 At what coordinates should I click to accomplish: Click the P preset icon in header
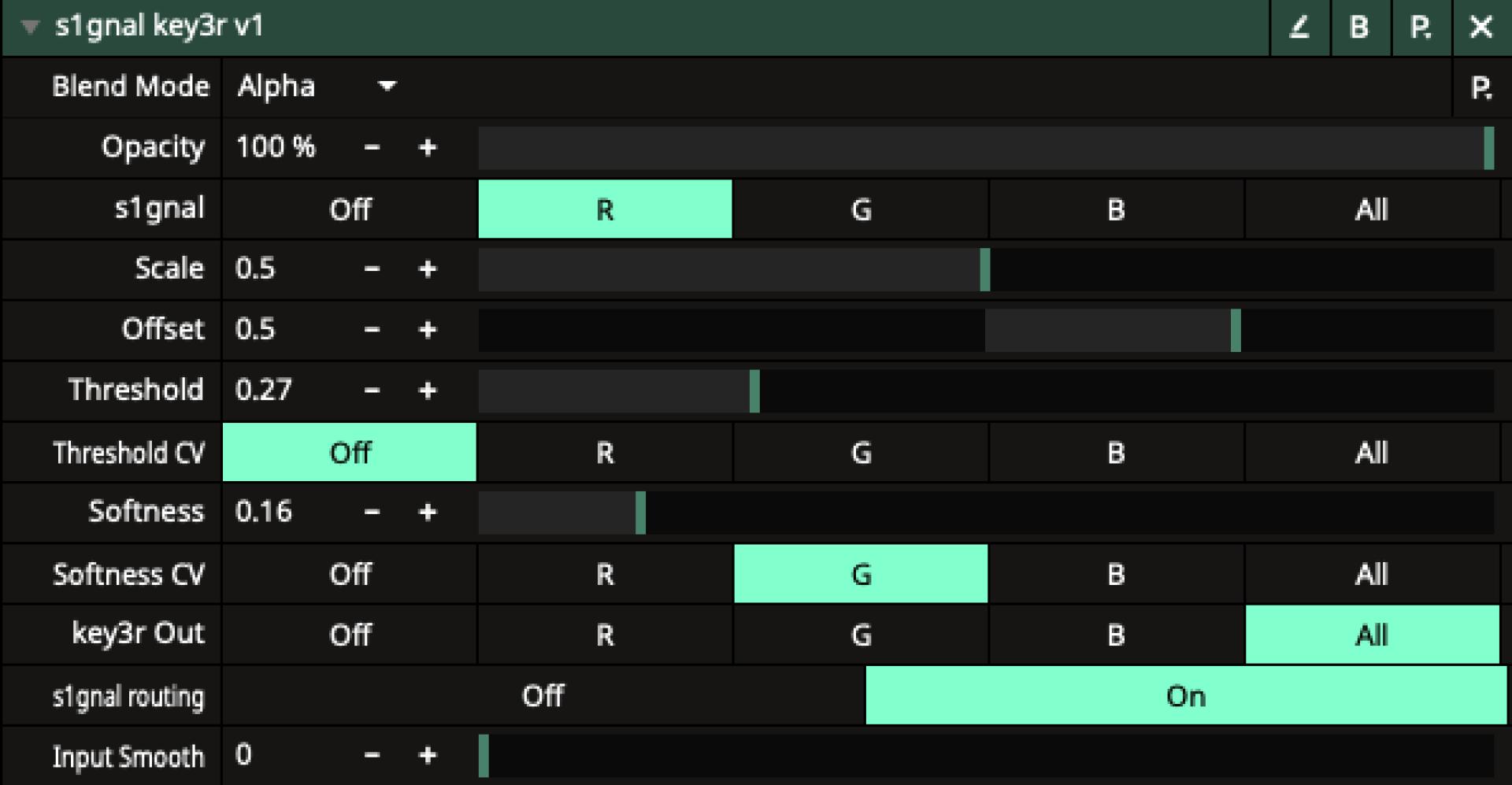pyautogui.click(x=1420, y=28)
